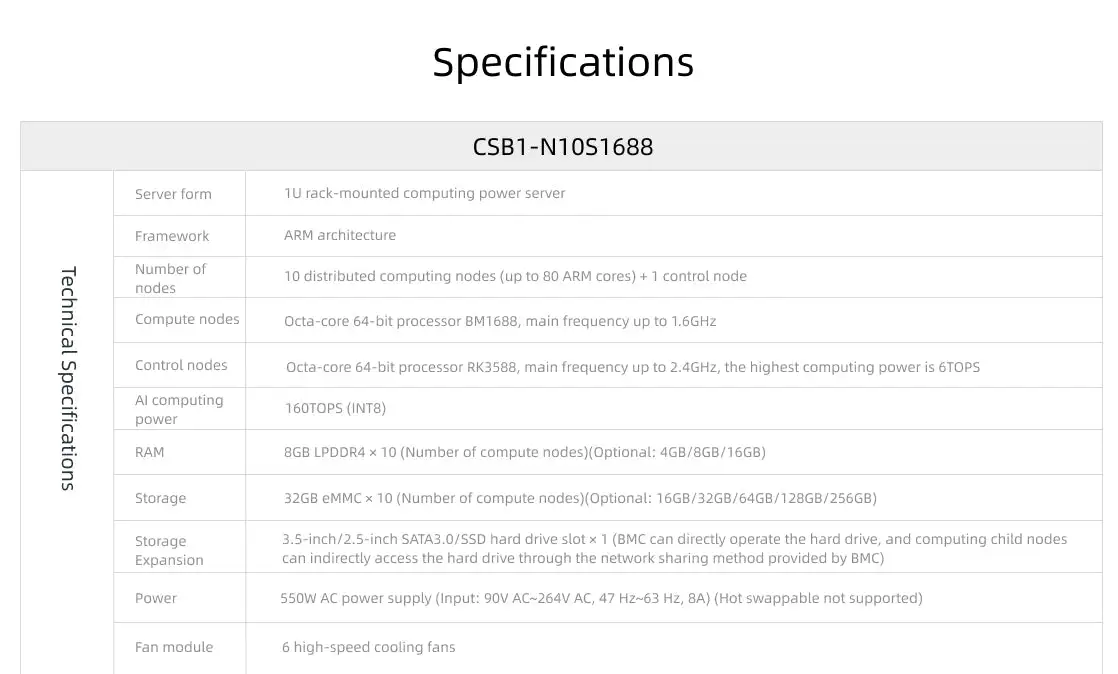Image resolution: width=1118 pixels, height=674 pixels.
Task: Select the Server form row label
Action: pyautogui.click(x=173, y=194)
